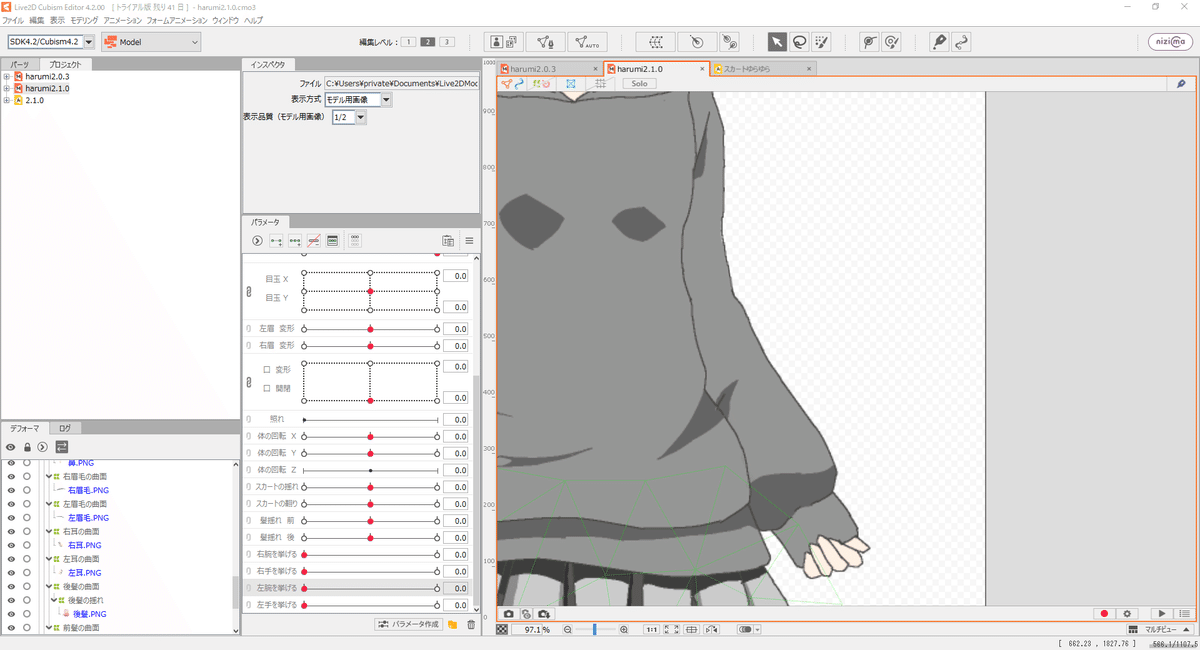
Task: Toggle eye icon for 後髪.PNG
Action: point(11,614)
